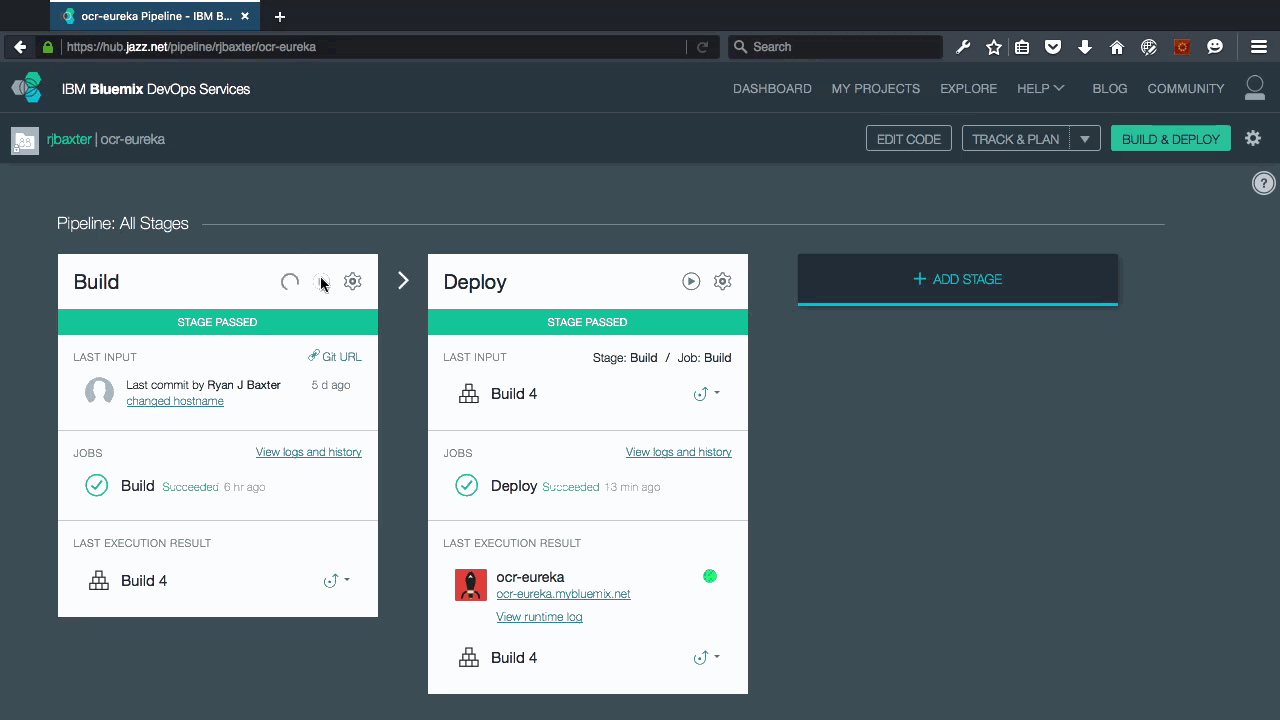
Task: Click the Firefox downloads icon
Action: click(1085, 46)
